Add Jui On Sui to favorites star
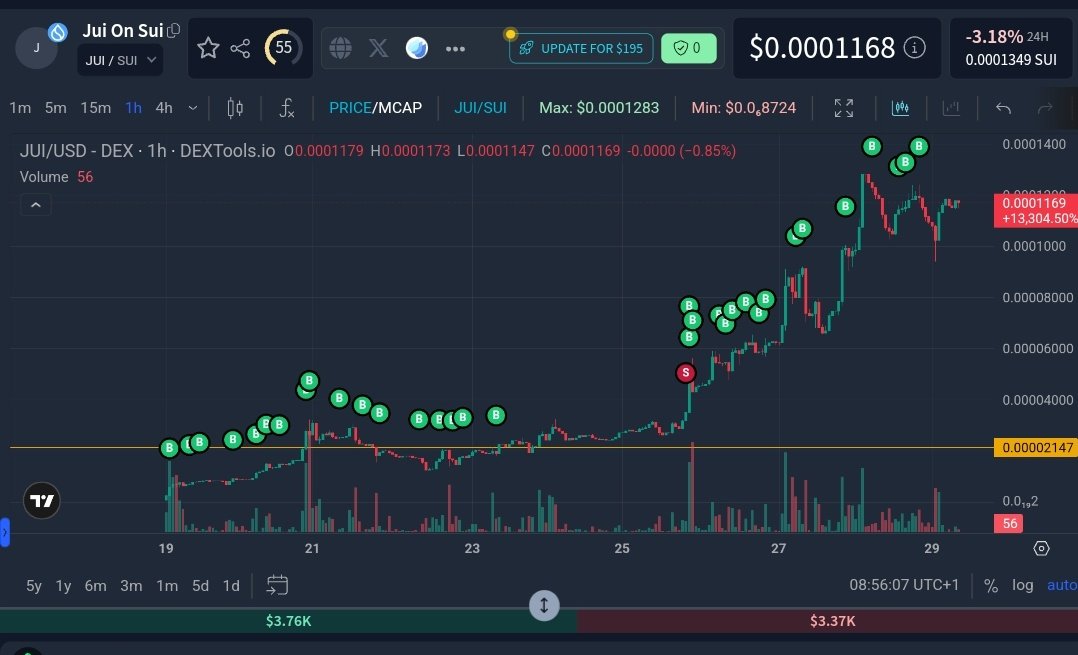This screenshot has width=1078, height=655. (208, 48)
